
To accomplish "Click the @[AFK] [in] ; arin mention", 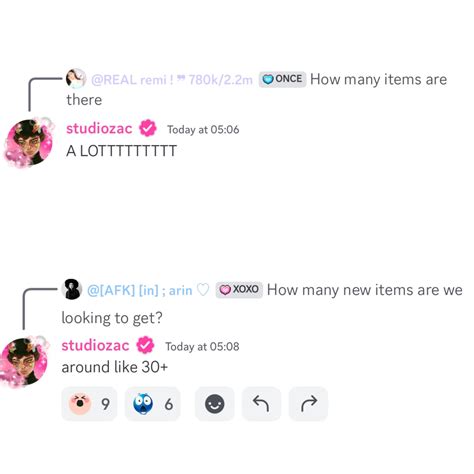I will point(148,290).
